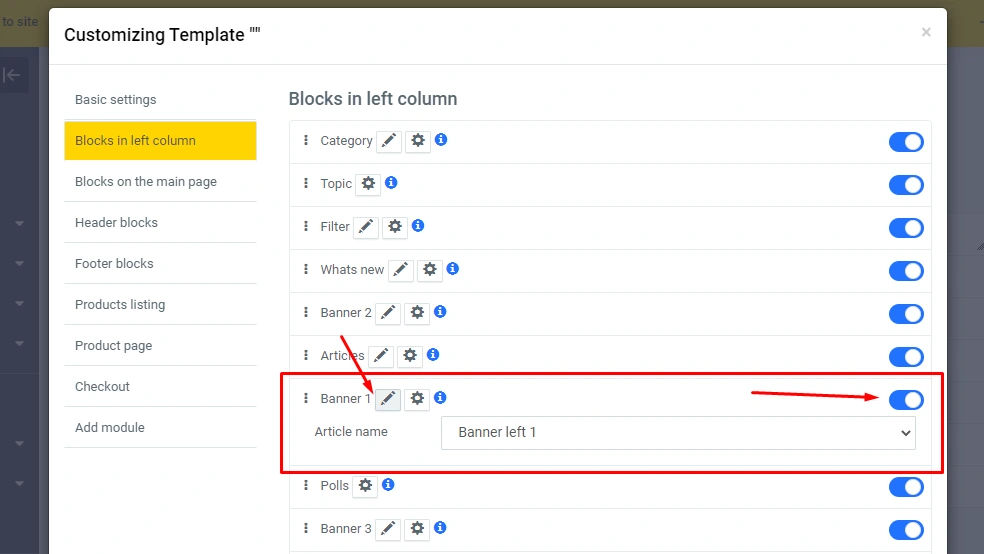Go to Basic settings
This screenshot has height=554, width=984.
[x=116, y=100]
